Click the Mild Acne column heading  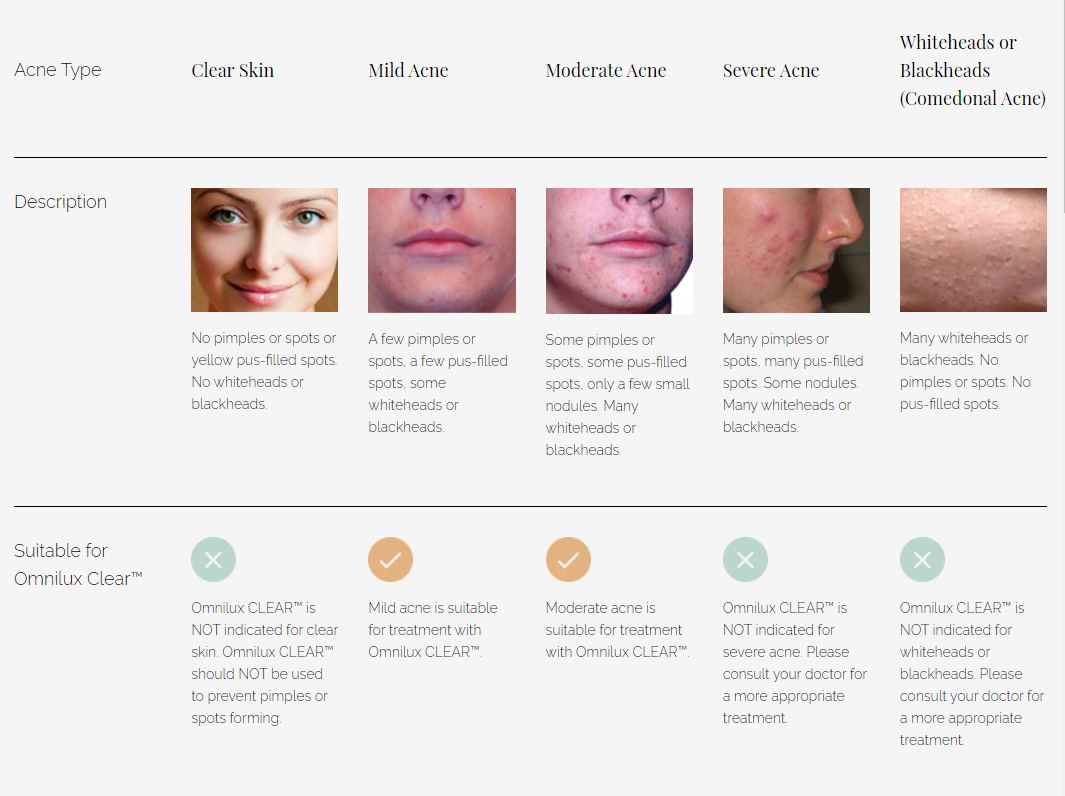pyautogui.click(x=408, y=70)
